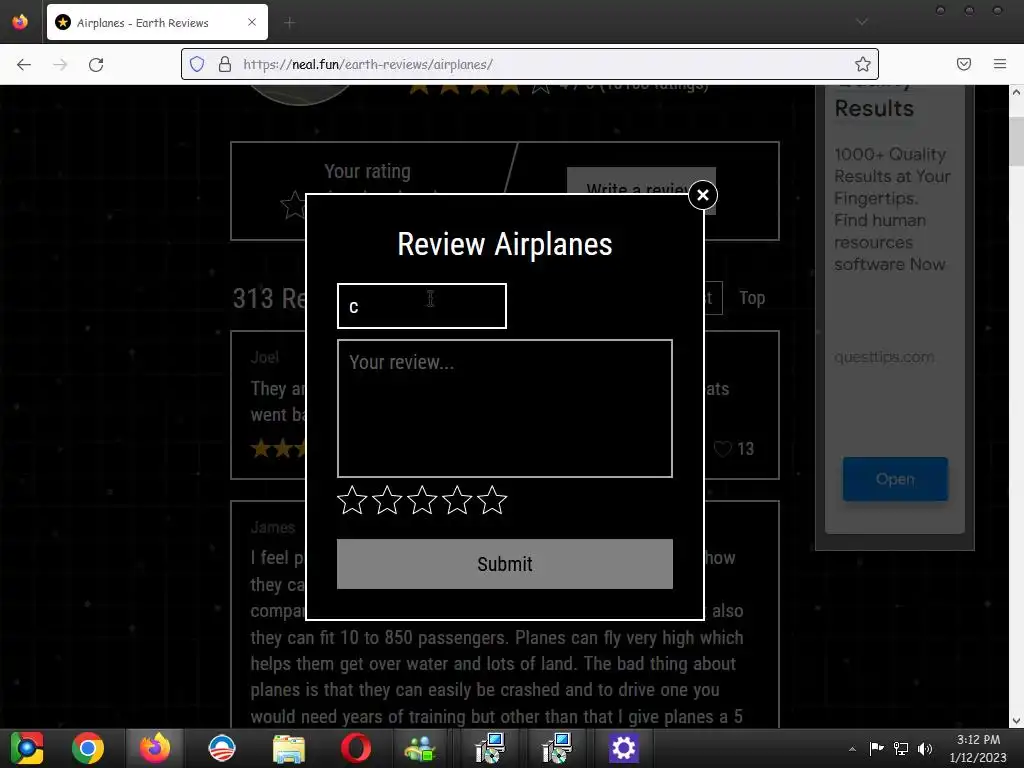Open the tracking protection shield icon
1024x768 pixels.
[x=197, y=64]
